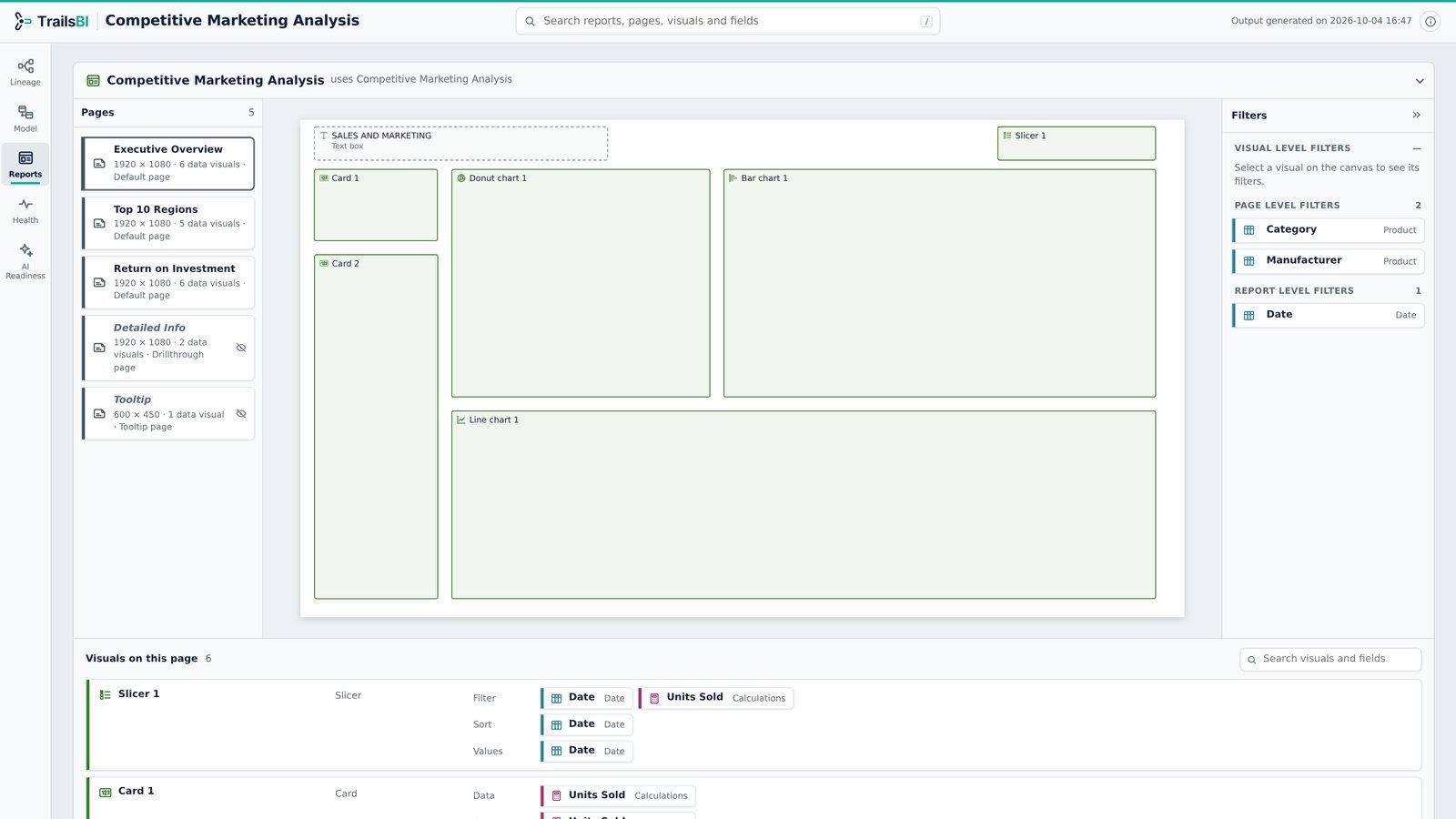Select the Card 1 visual on canvas
The image size is (1456, 819).
click(376, 205)
